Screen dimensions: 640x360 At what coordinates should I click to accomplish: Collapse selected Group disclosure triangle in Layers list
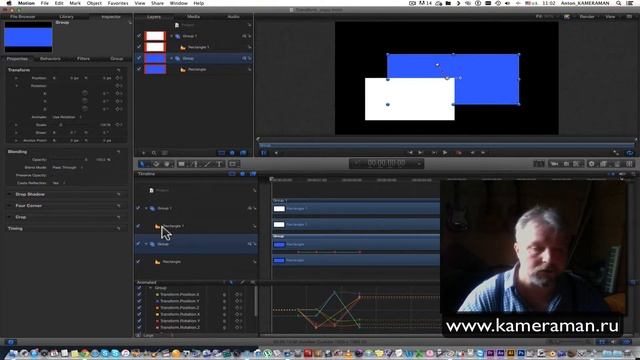(x=172, y=58)
